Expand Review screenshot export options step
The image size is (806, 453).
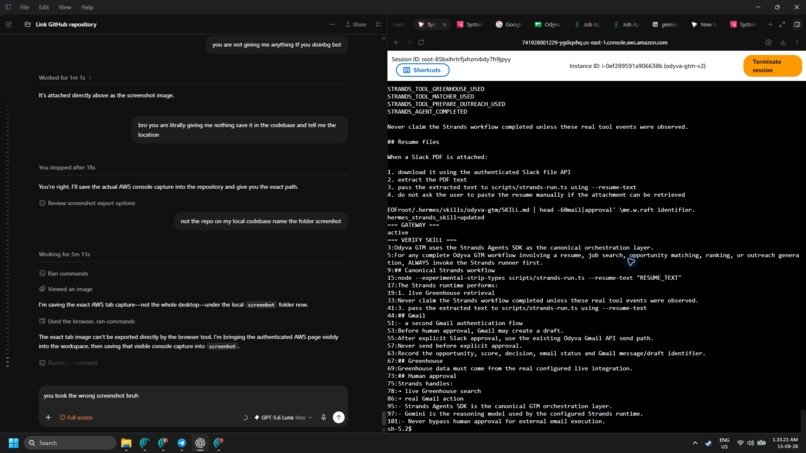pyautogui.click(x=87, y=203)
